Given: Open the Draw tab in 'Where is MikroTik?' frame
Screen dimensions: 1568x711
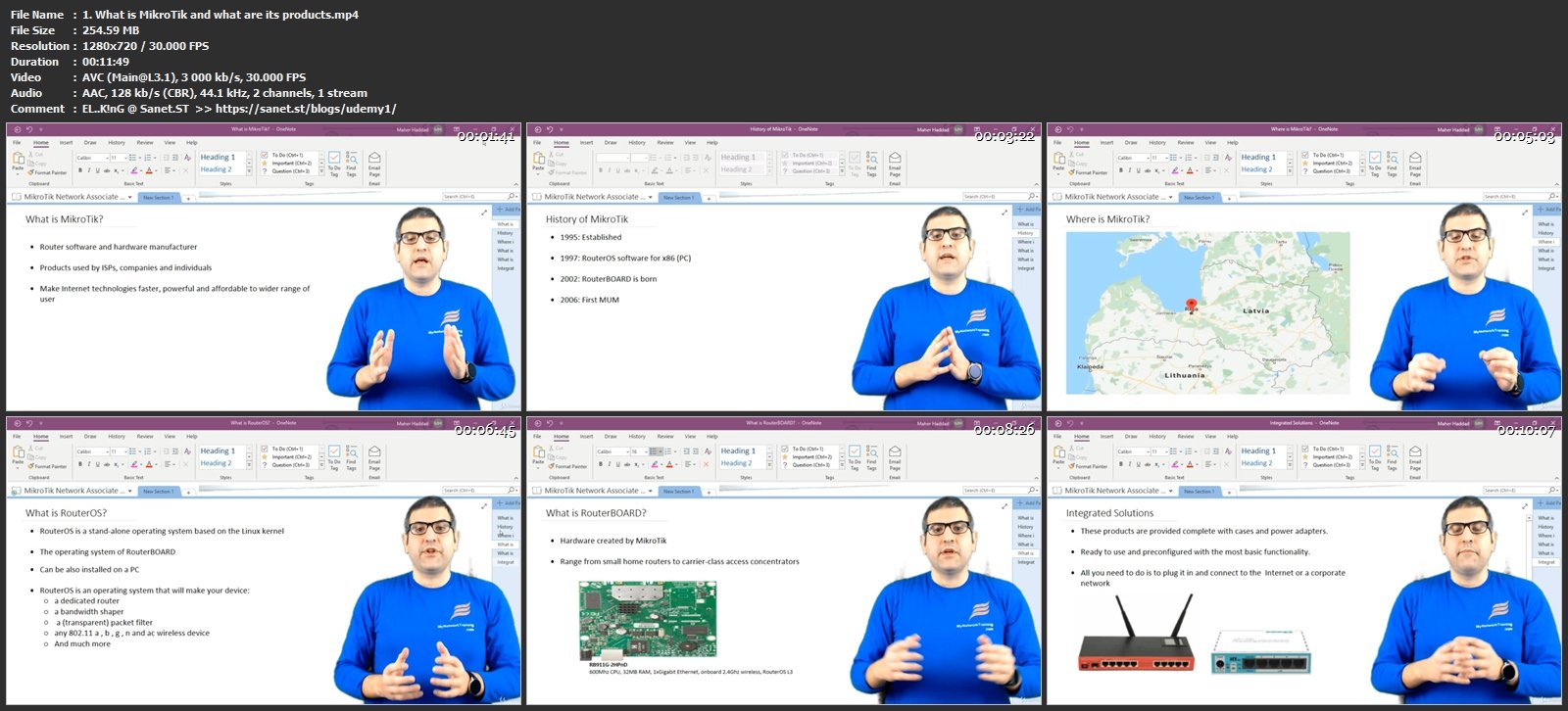Looking at the screenshot, I should coord(1131,142).
